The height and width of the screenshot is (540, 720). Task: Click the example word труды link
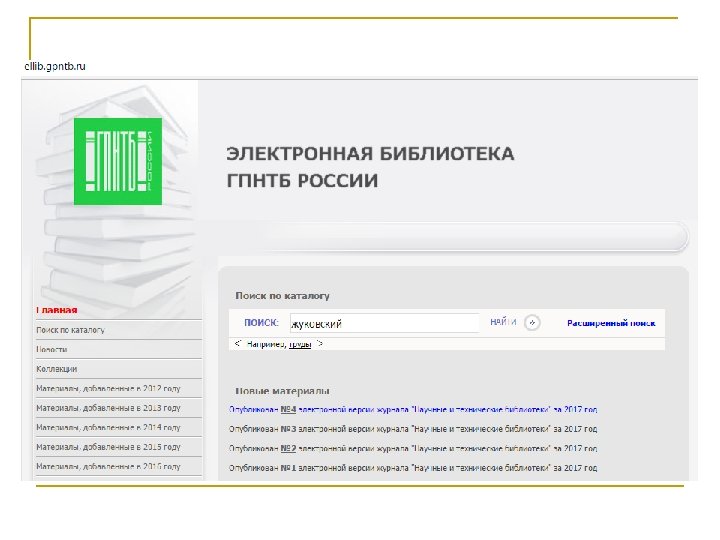[300, 344]
